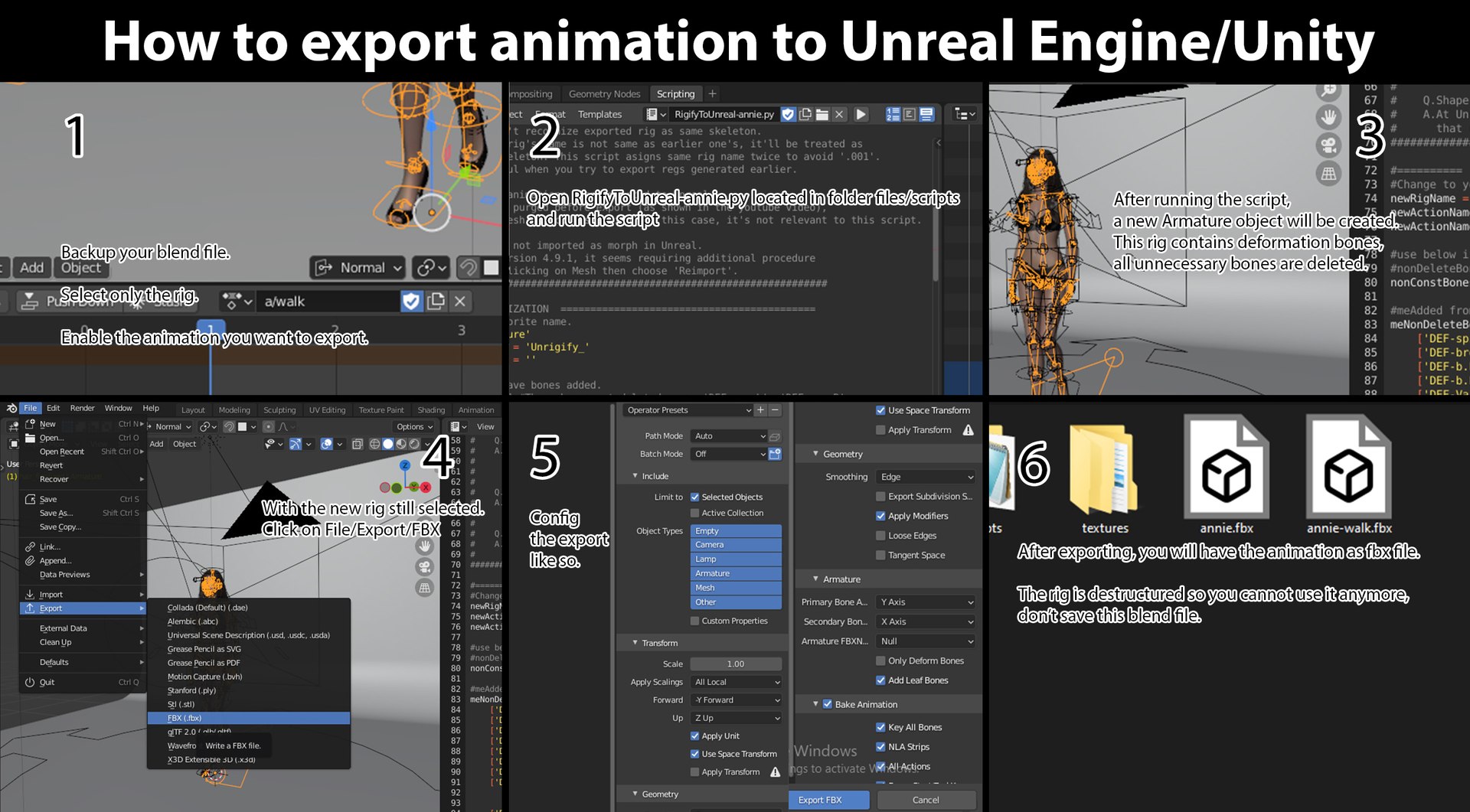Uncheck Add Leaf Bones

click(x=880, y=680)
